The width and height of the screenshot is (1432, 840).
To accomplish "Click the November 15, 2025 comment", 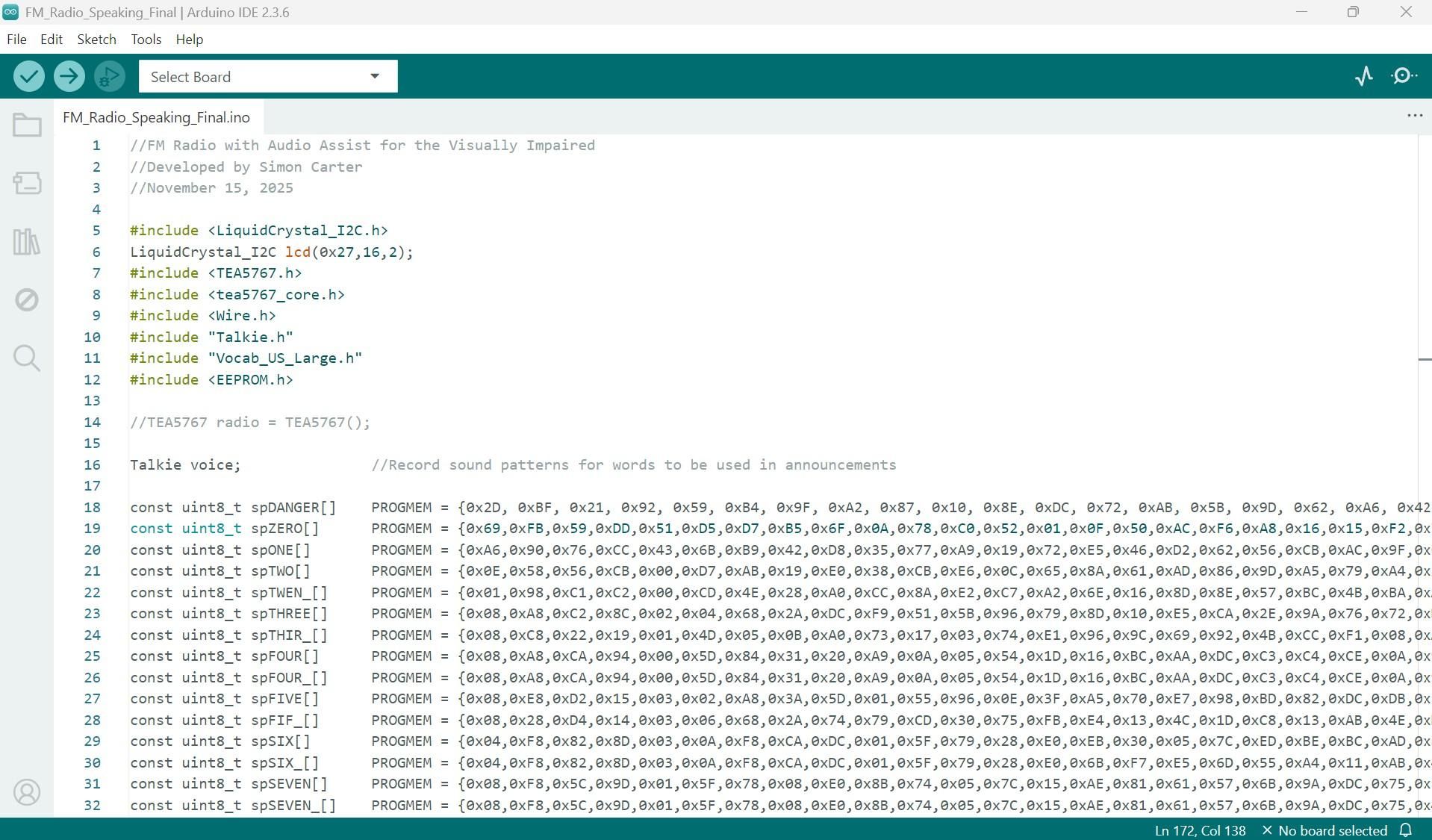I will click(x=211, y=187).
